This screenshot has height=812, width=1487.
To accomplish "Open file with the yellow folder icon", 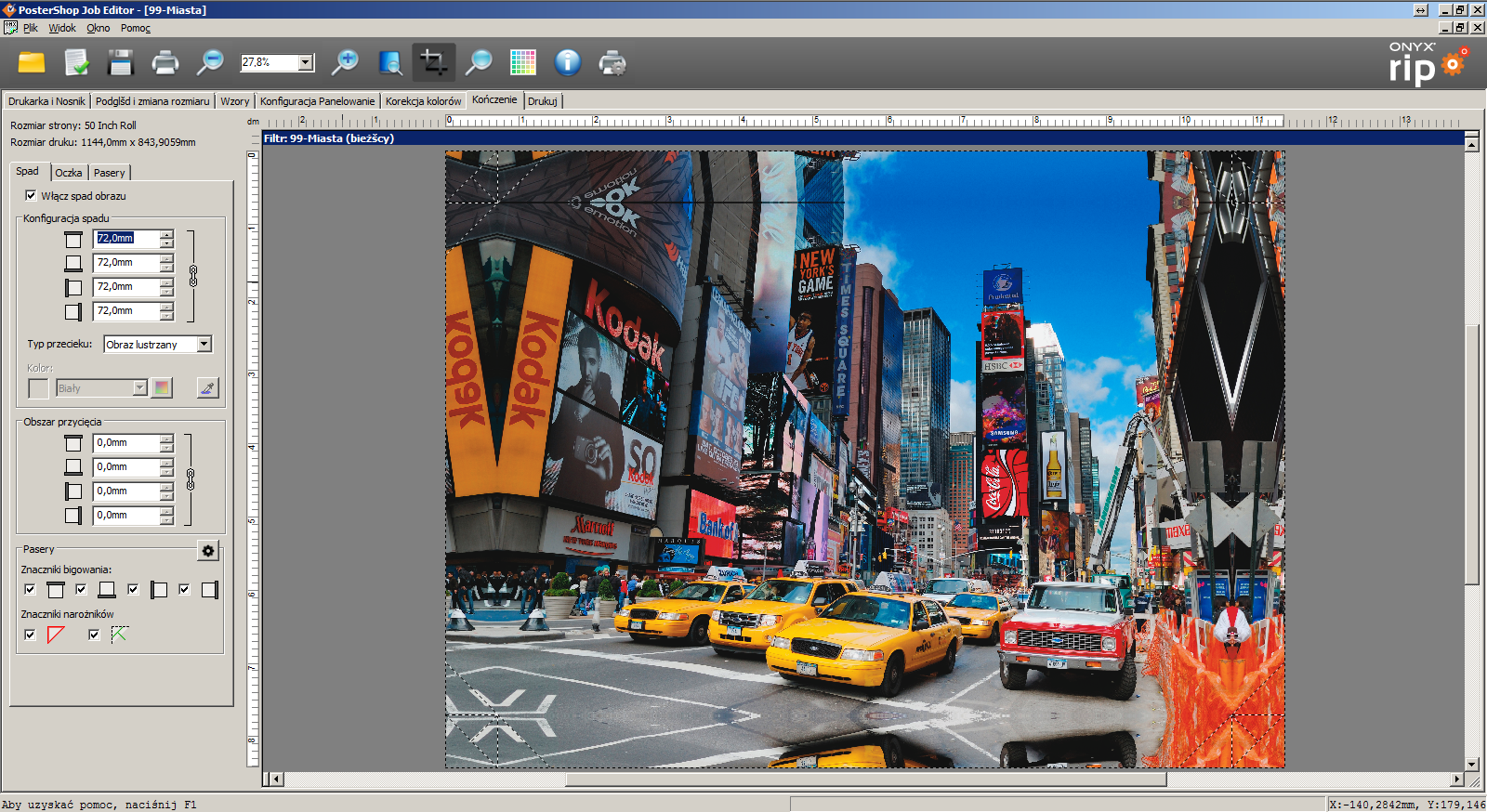I will 31,63.
